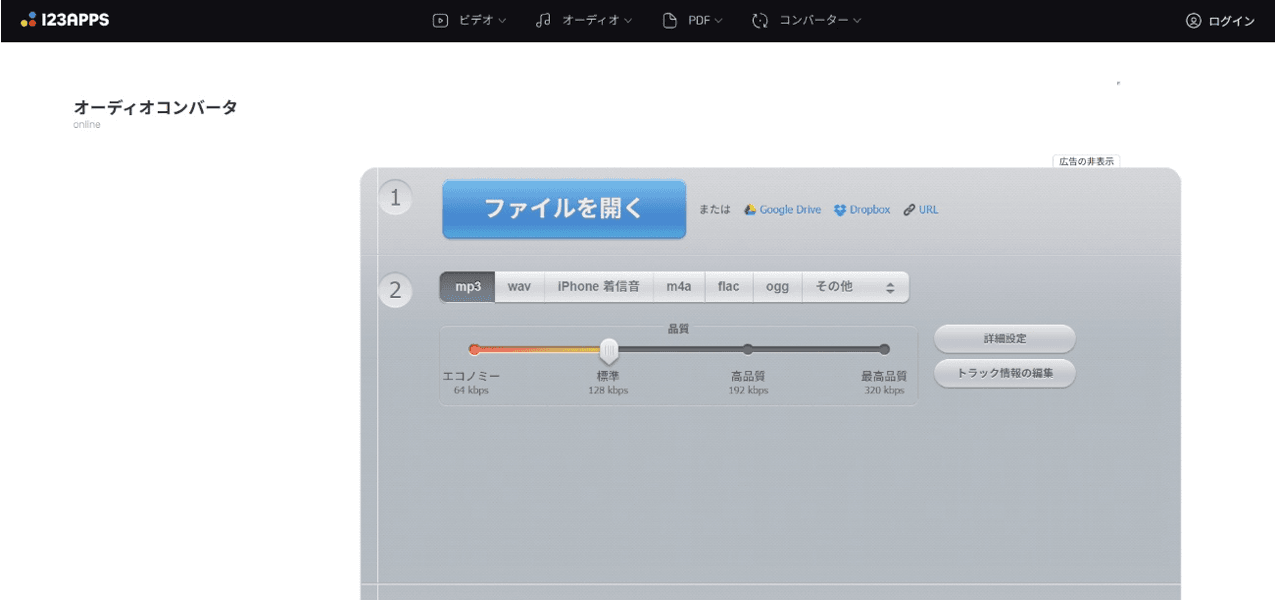Click the audio music note icon
Image resolution: width=1275 pixels, height=600 pixels.
[x=543, y=20]
